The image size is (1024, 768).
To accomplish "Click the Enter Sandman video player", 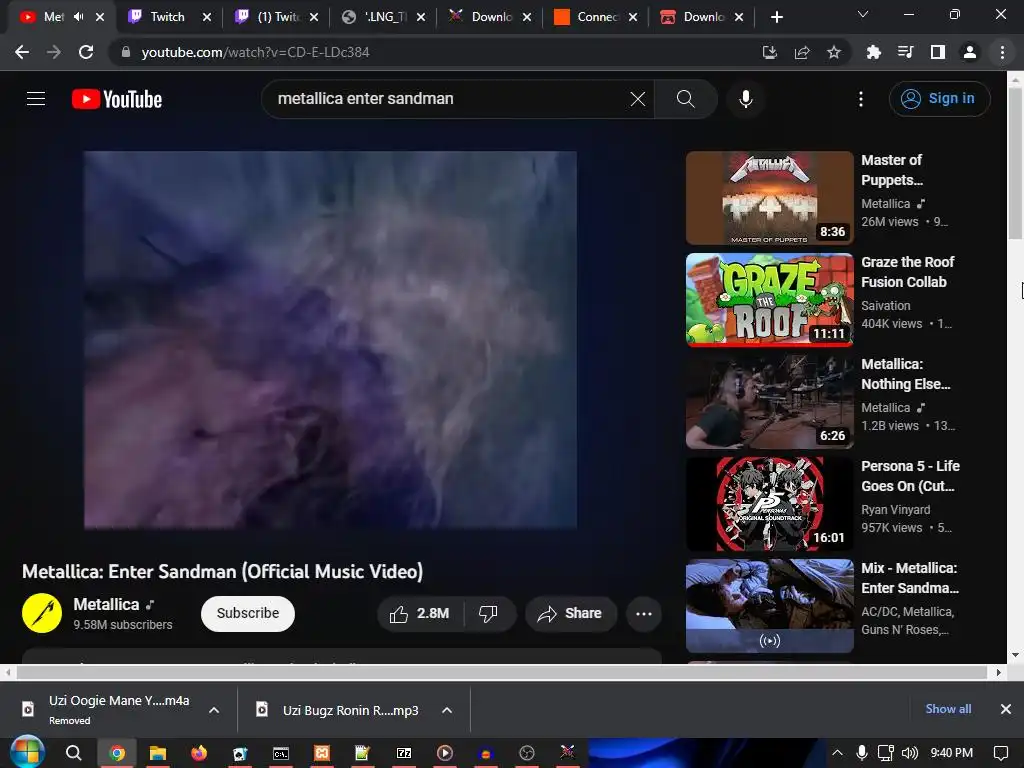I will [330, 340].
